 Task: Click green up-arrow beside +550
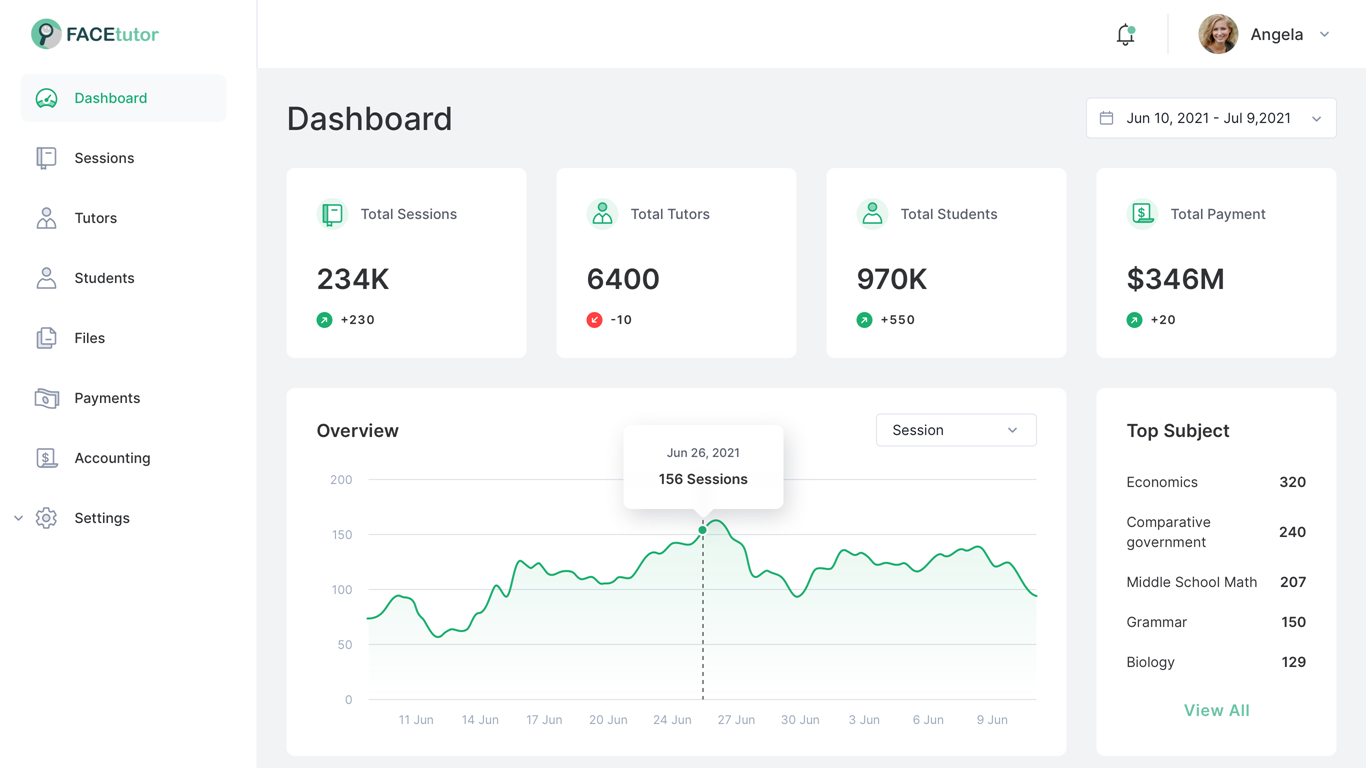coord(864,320)
